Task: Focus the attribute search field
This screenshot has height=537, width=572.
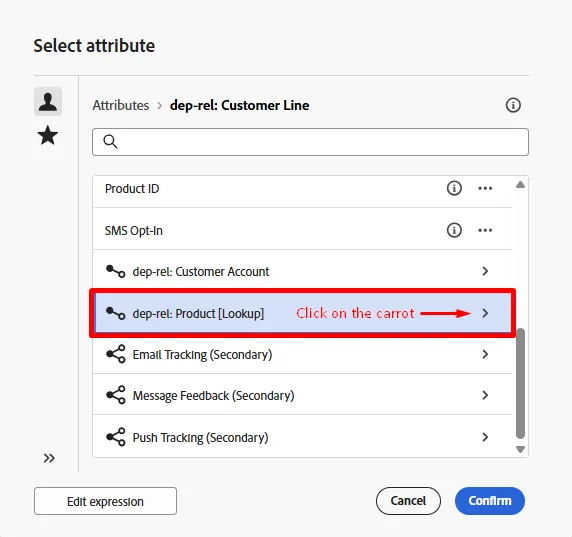Action: (310, 142)
